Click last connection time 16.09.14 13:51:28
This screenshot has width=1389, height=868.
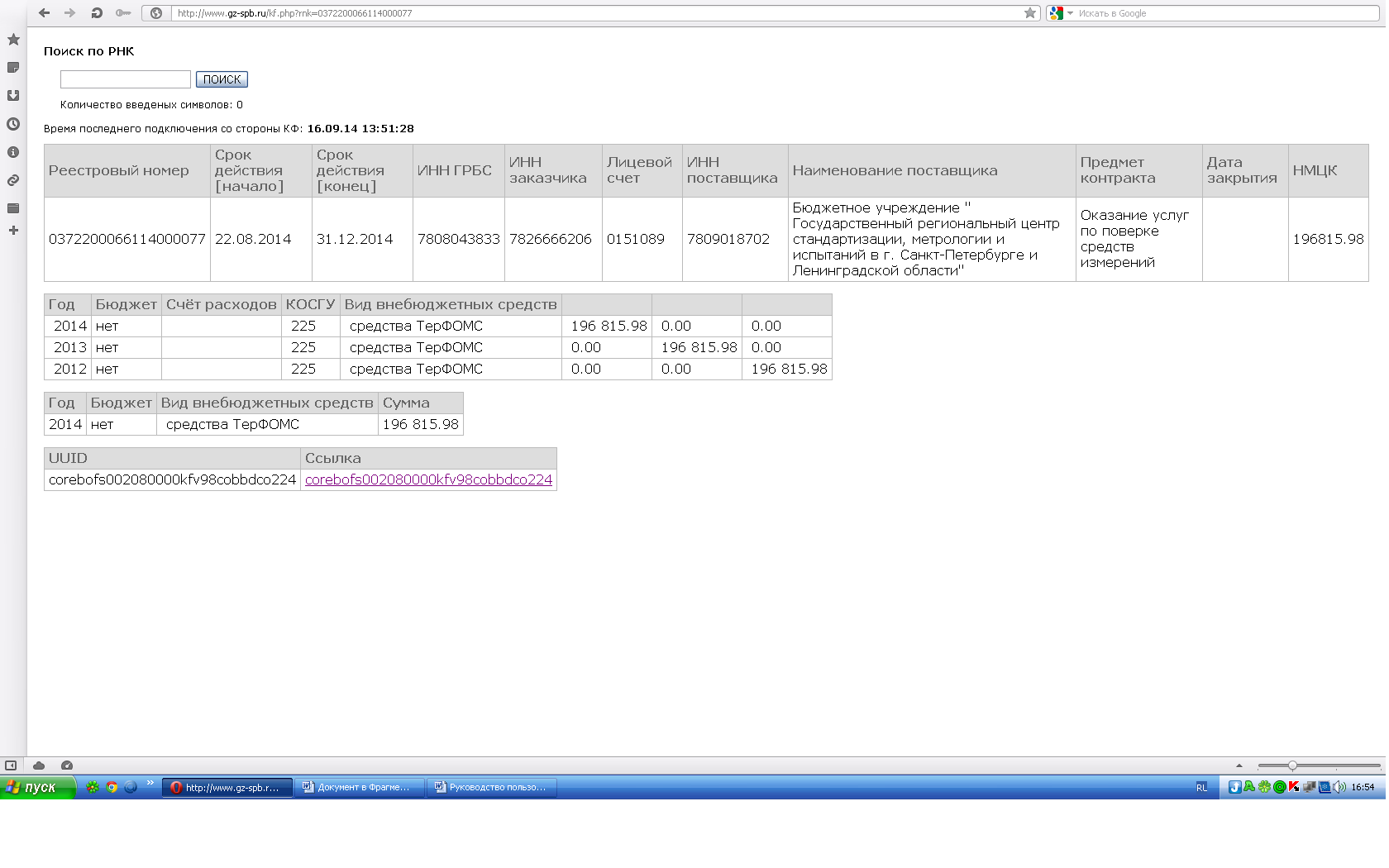(360, 128)
